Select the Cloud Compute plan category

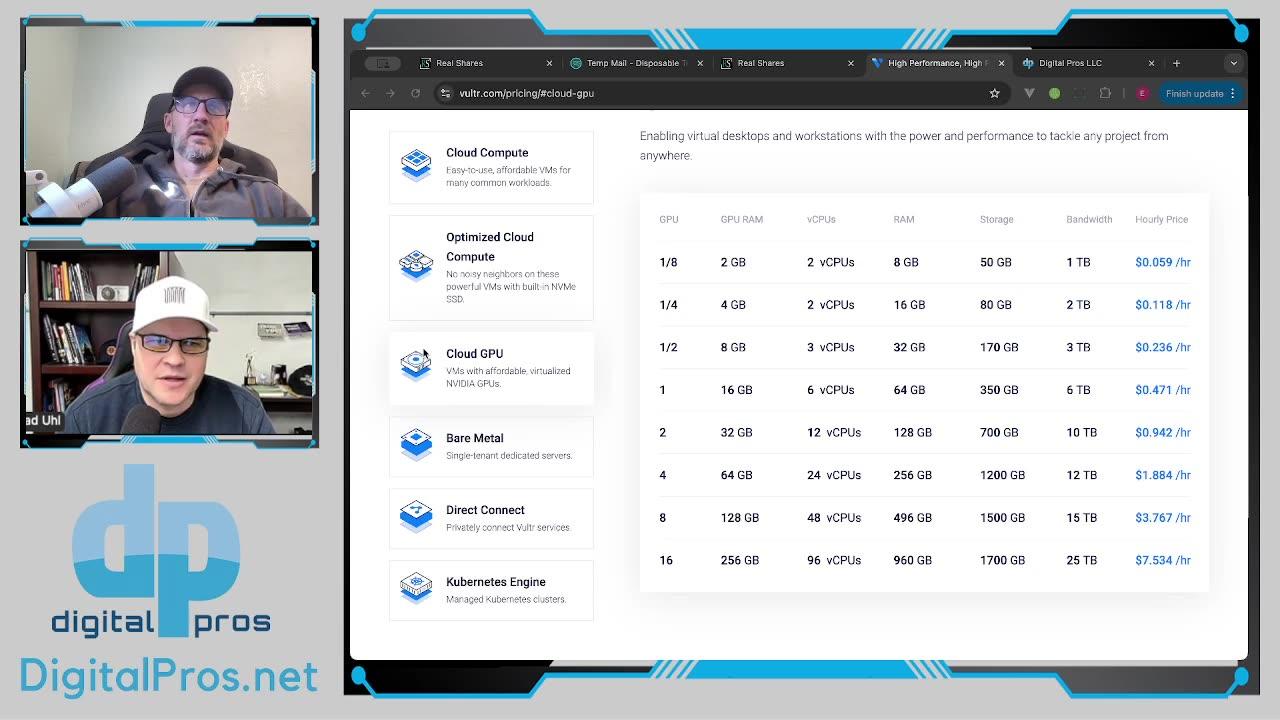tap(491, 167)
